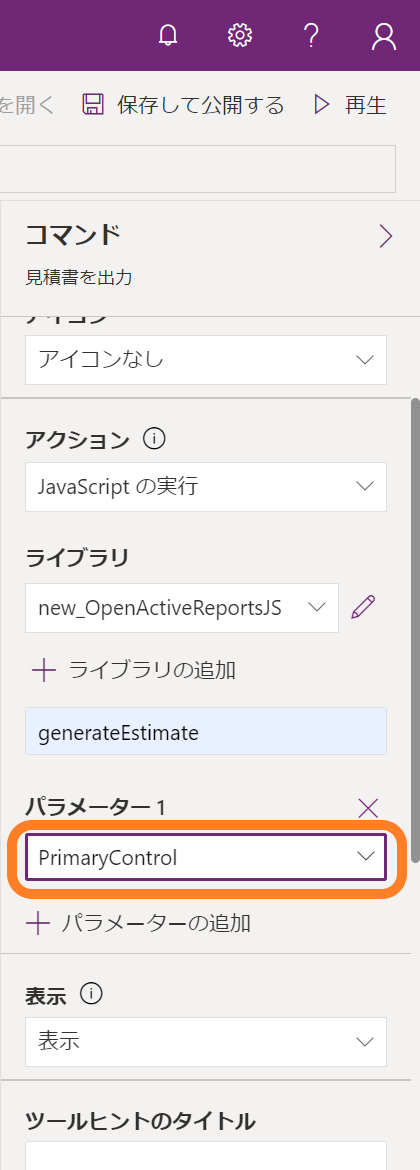Click the info icon next to 表示
Viewport: 420px width, 1170px height.
pos(91,995)
